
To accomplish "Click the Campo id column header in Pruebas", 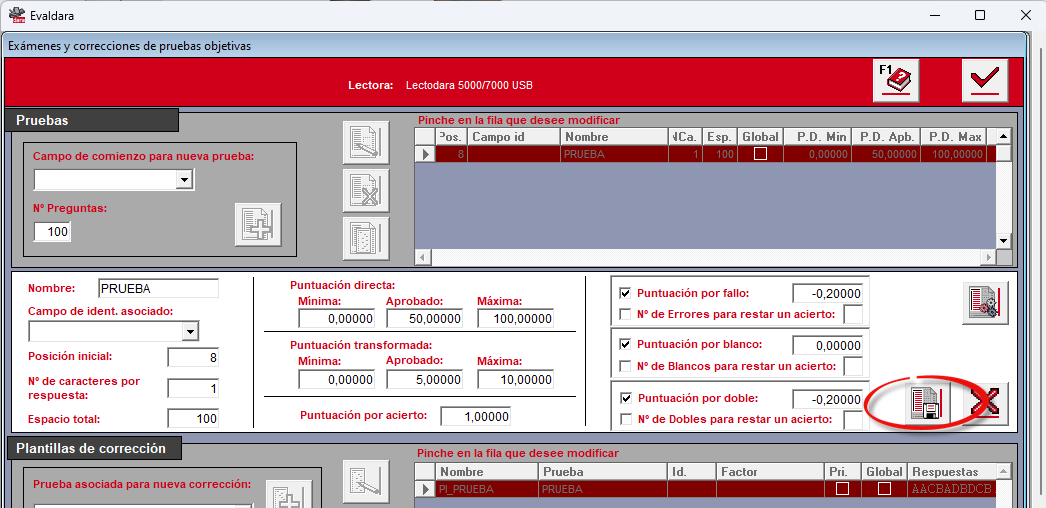I will [x=514, y=137].
